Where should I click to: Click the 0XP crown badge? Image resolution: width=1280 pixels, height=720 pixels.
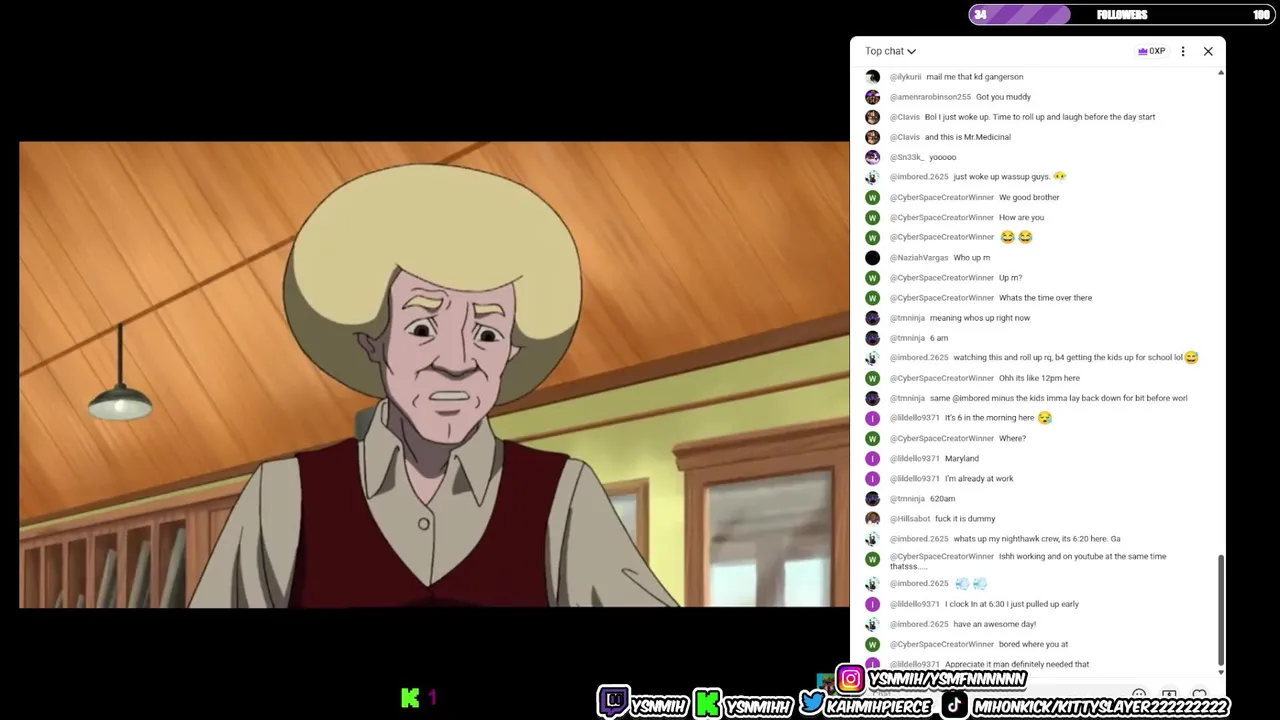1152,51
